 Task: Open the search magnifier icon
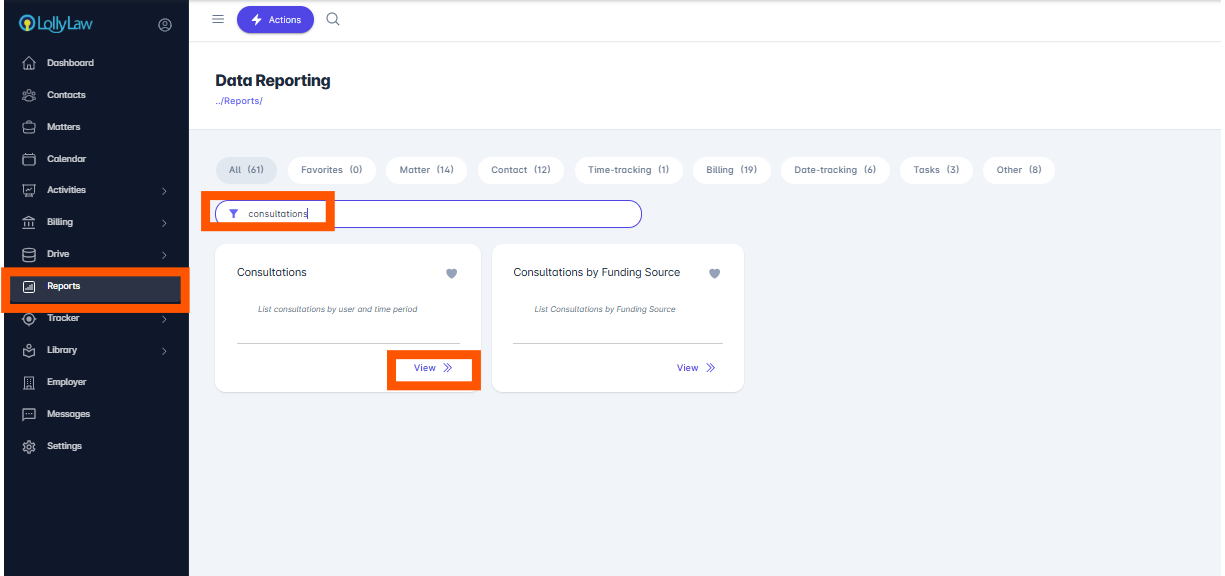(333, 19)
